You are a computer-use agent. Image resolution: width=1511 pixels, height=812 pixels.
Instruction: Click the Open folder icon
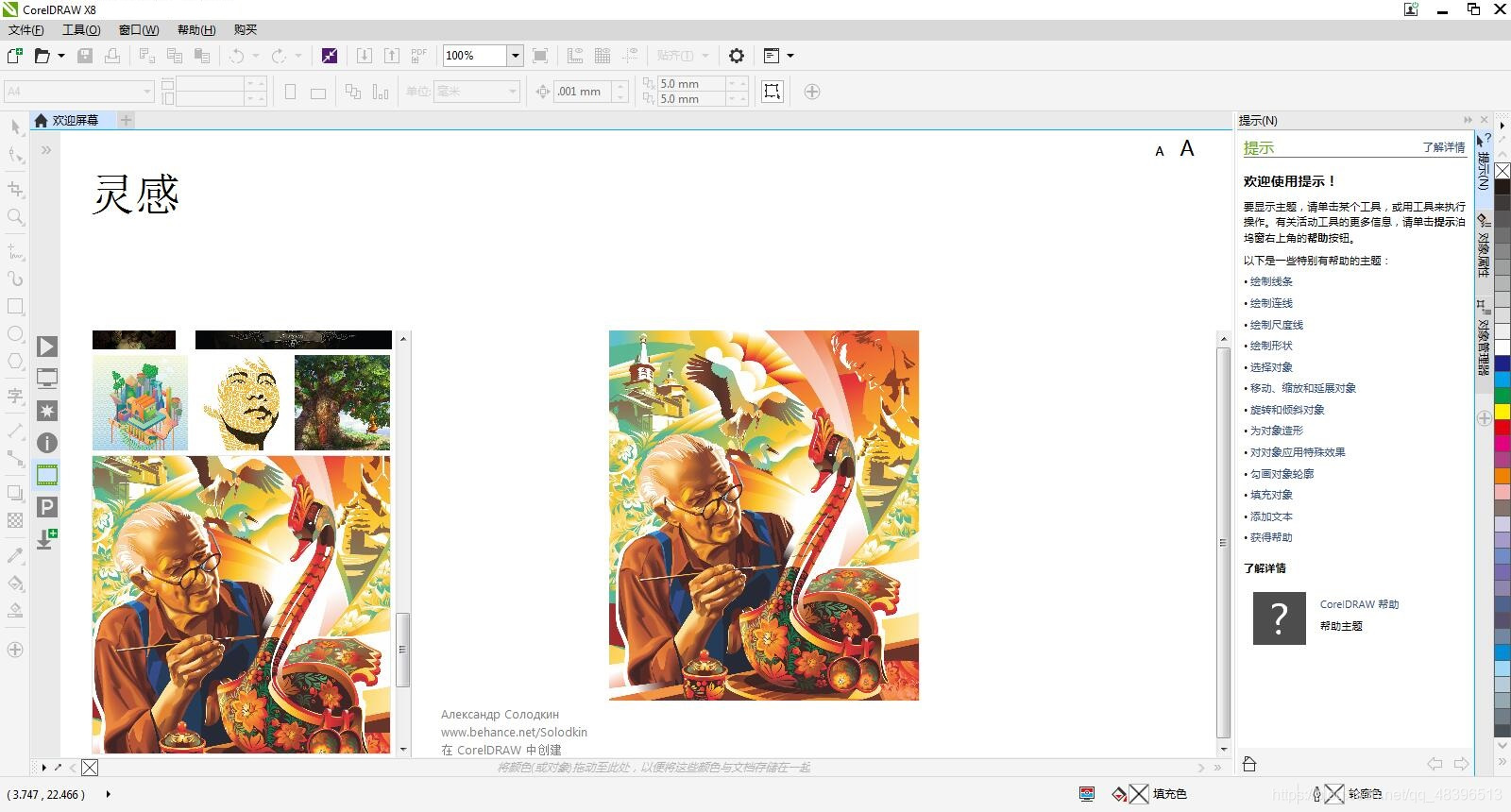[42, 56]
